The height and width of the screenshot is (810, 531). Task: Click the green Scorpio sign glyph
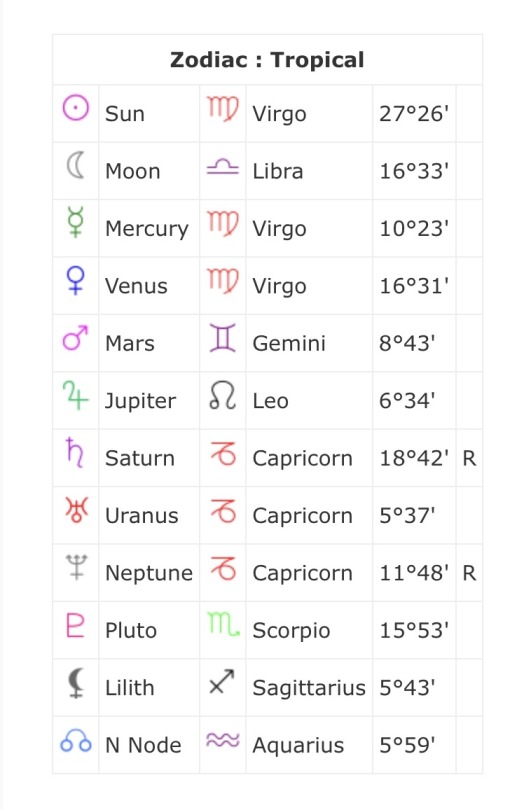tap(223, 624)
